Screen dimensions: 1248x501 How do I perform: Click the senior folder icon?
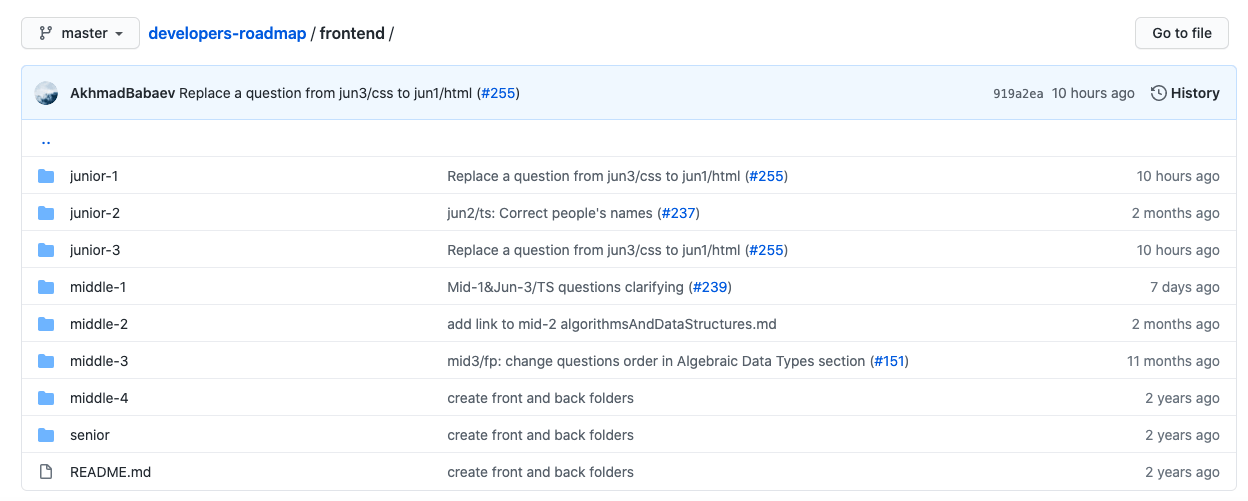pyautogui.click(x=46, y=435)
